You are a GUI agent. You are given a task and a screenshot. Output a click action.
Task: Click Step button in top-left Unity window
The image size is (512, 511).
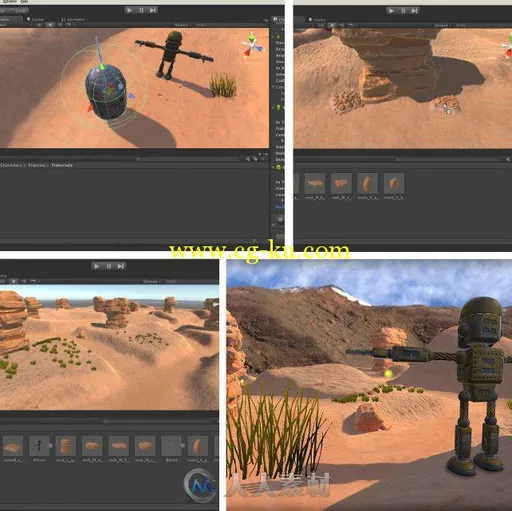click(153, 10)
